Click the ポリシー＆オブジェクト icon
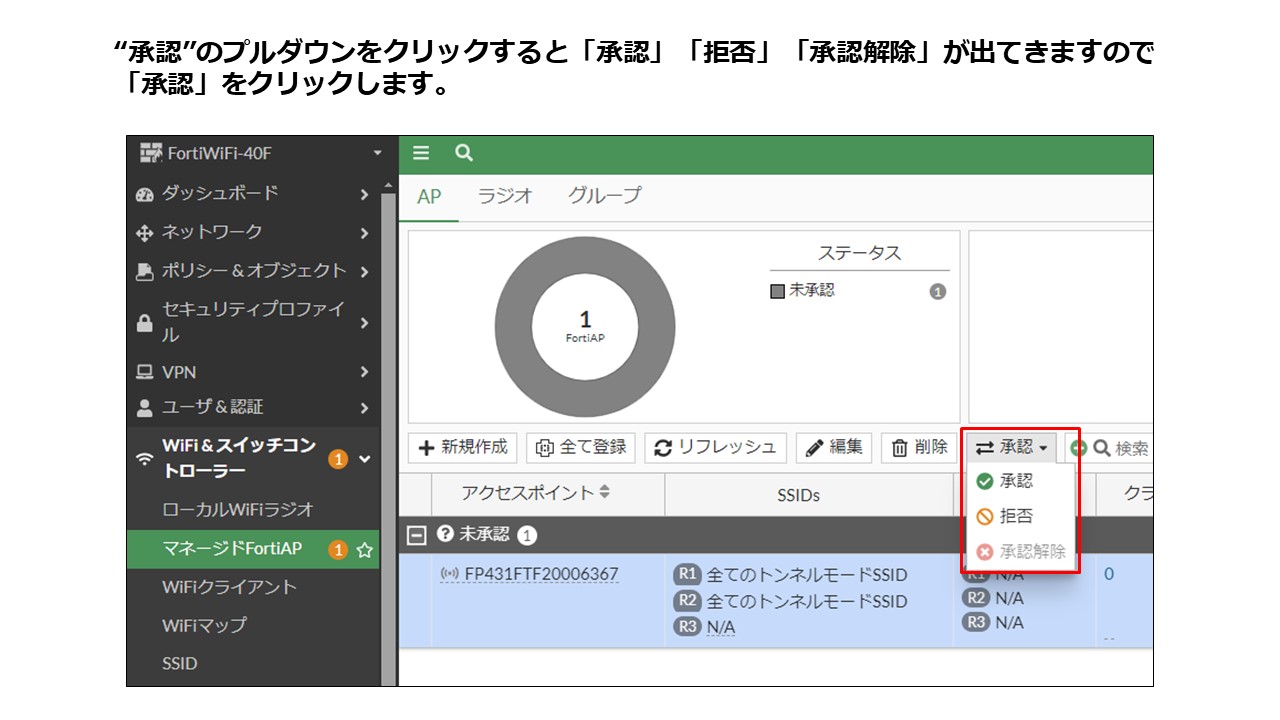This screenshot has height=720, width=1280. [144, 271]
